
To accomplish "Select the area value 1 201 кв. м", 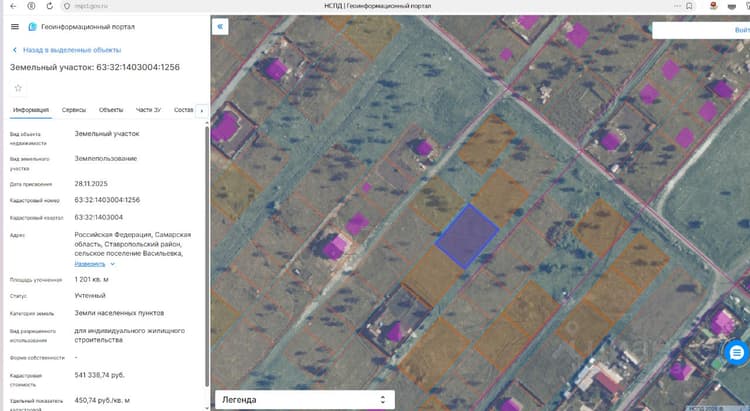I will click(91, 279).
